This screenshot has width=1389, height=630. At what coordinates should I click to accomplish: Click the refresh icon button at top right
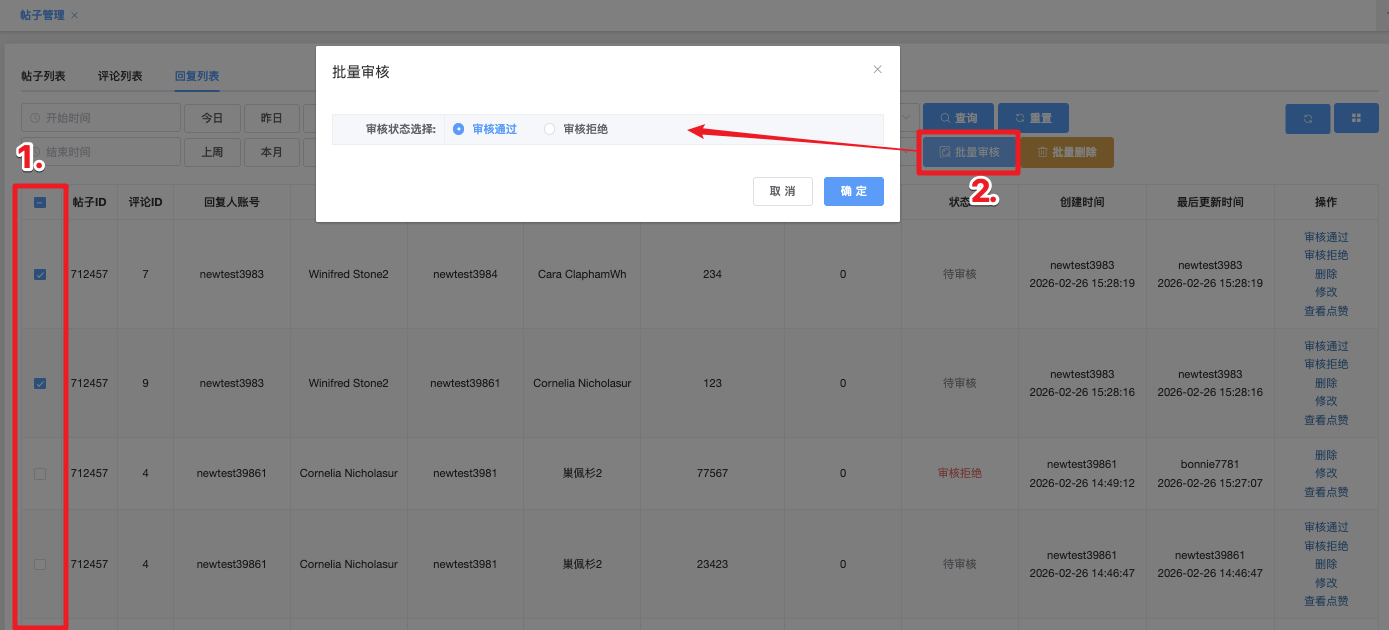tap(1307, 118)
